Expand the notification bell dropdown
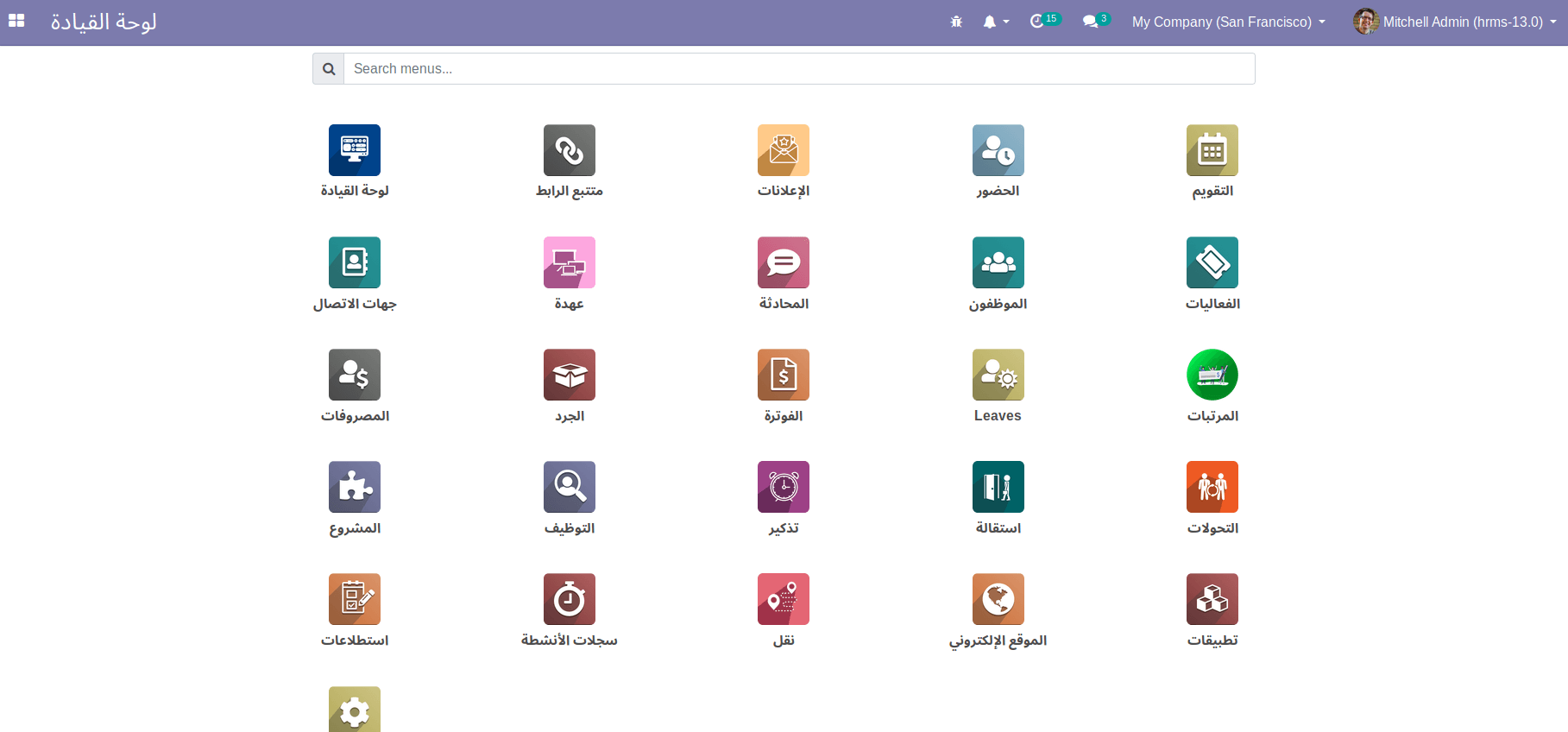Image resolution: width=1568 pixels, height=732 pixels. [x=996, y=22]
